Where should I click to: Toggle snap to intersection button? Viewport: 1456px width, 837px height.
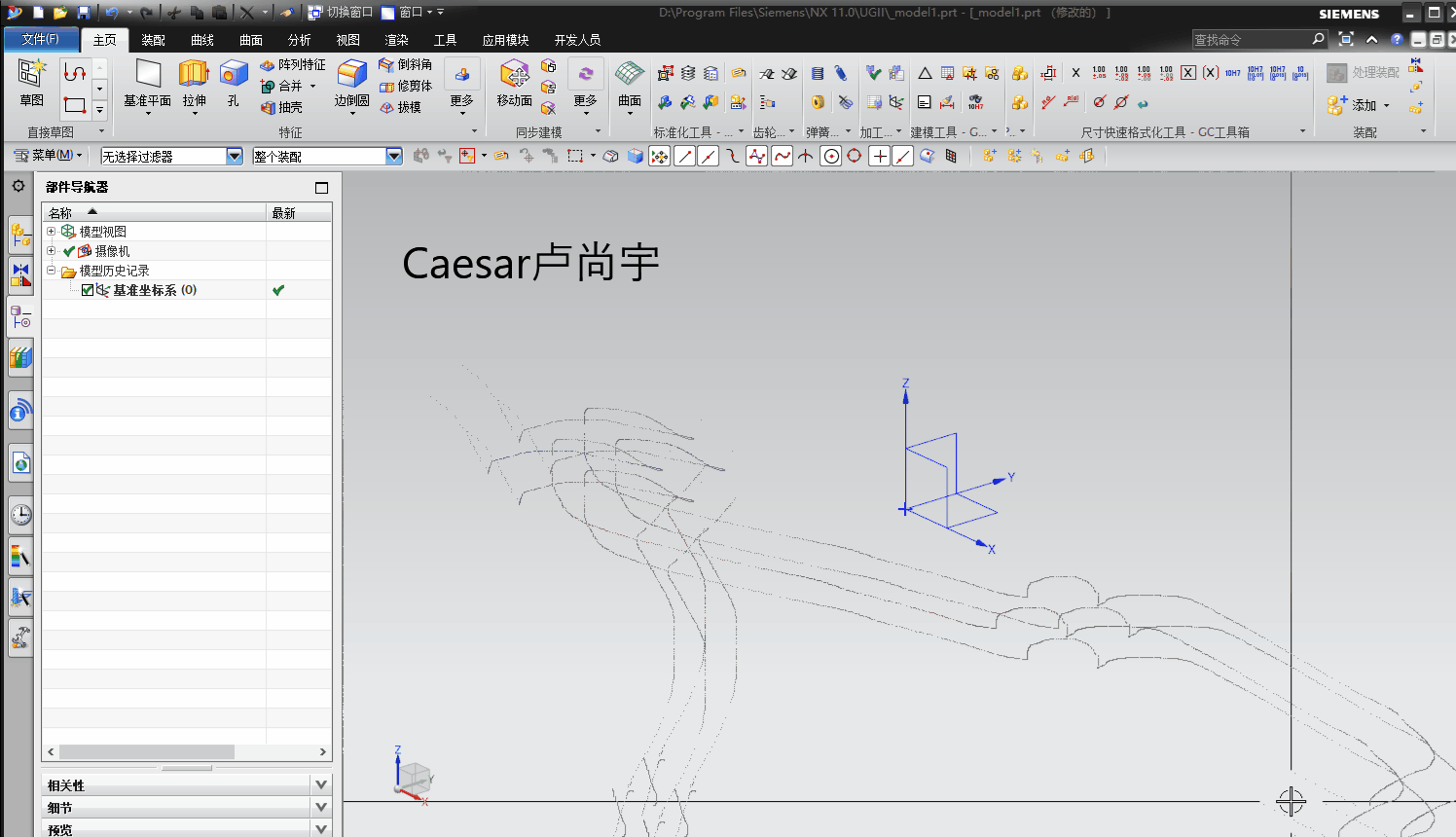pyautogui.click(x=806, y=156)
